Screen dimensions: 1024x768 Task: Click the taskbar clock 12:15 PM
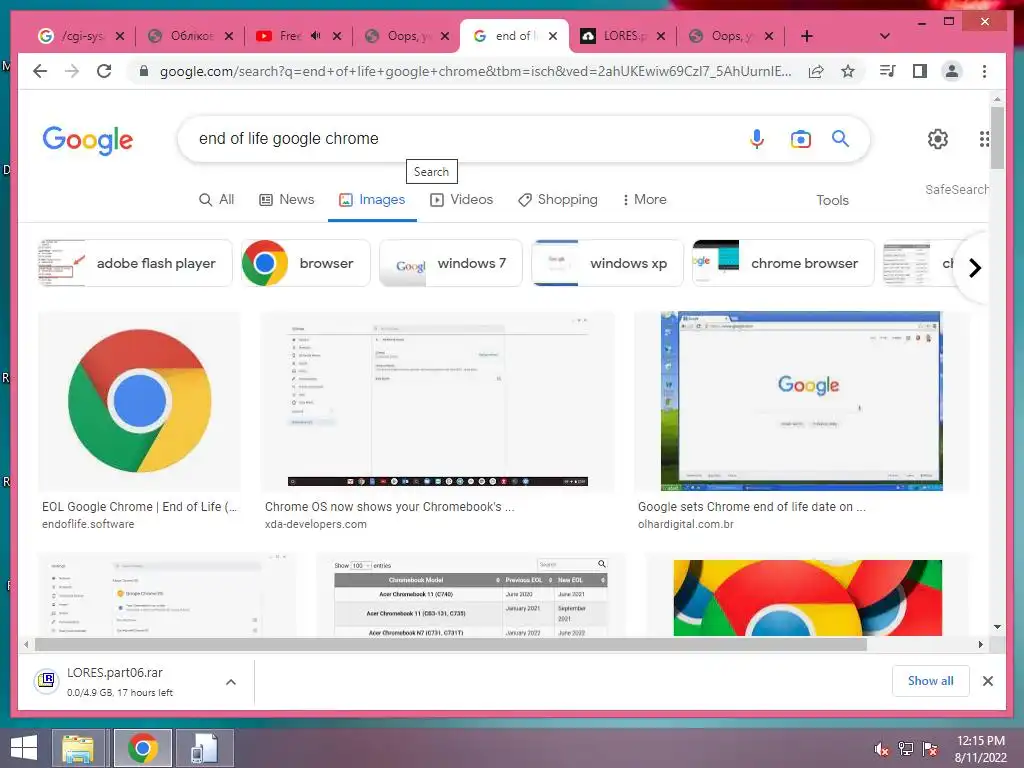[x=980, y=749]
